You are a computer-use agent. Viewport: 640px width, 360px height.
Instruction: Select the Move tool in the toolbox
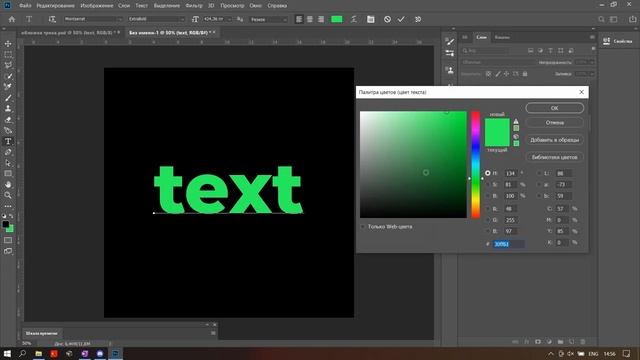coord(8,44)
